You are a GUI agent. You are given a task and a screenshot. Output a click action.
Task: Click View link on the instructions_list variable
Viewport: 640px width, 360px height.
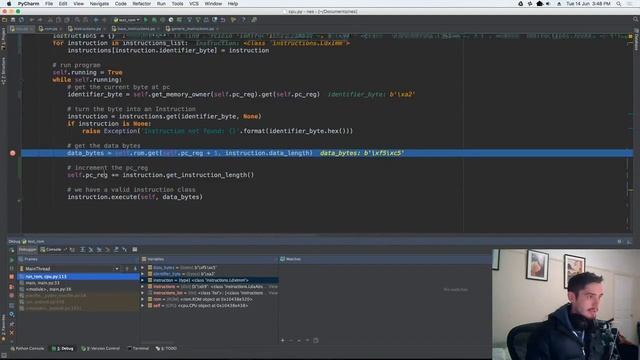pyautogui.click(x=273, y=293)
